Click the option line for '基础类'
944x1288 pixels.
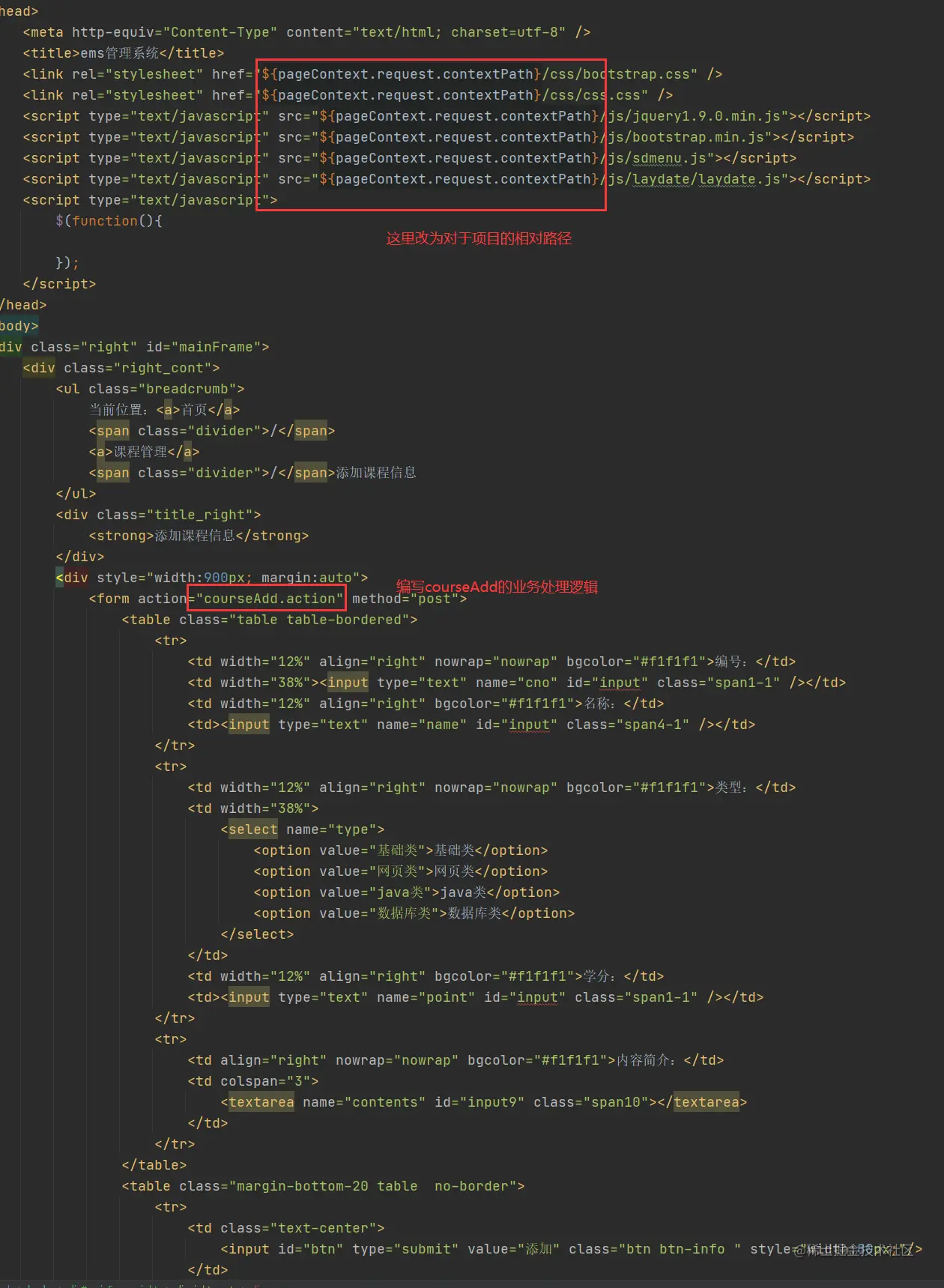(x=401, y=850)
